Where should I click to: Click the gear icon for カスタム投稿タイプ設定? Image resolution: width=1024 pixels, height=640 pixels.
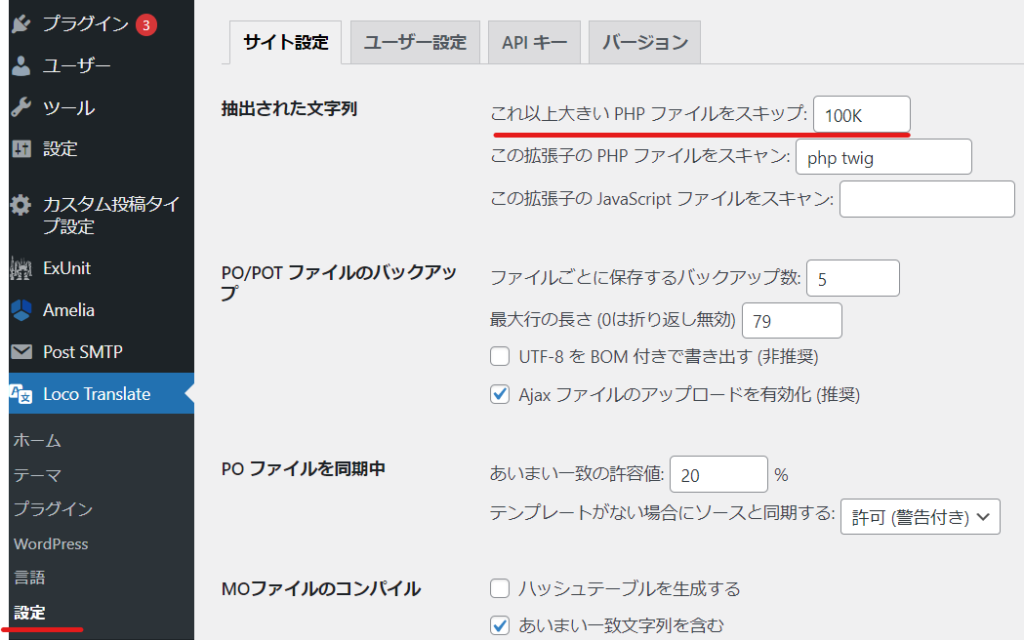click(x=21, y=204)
